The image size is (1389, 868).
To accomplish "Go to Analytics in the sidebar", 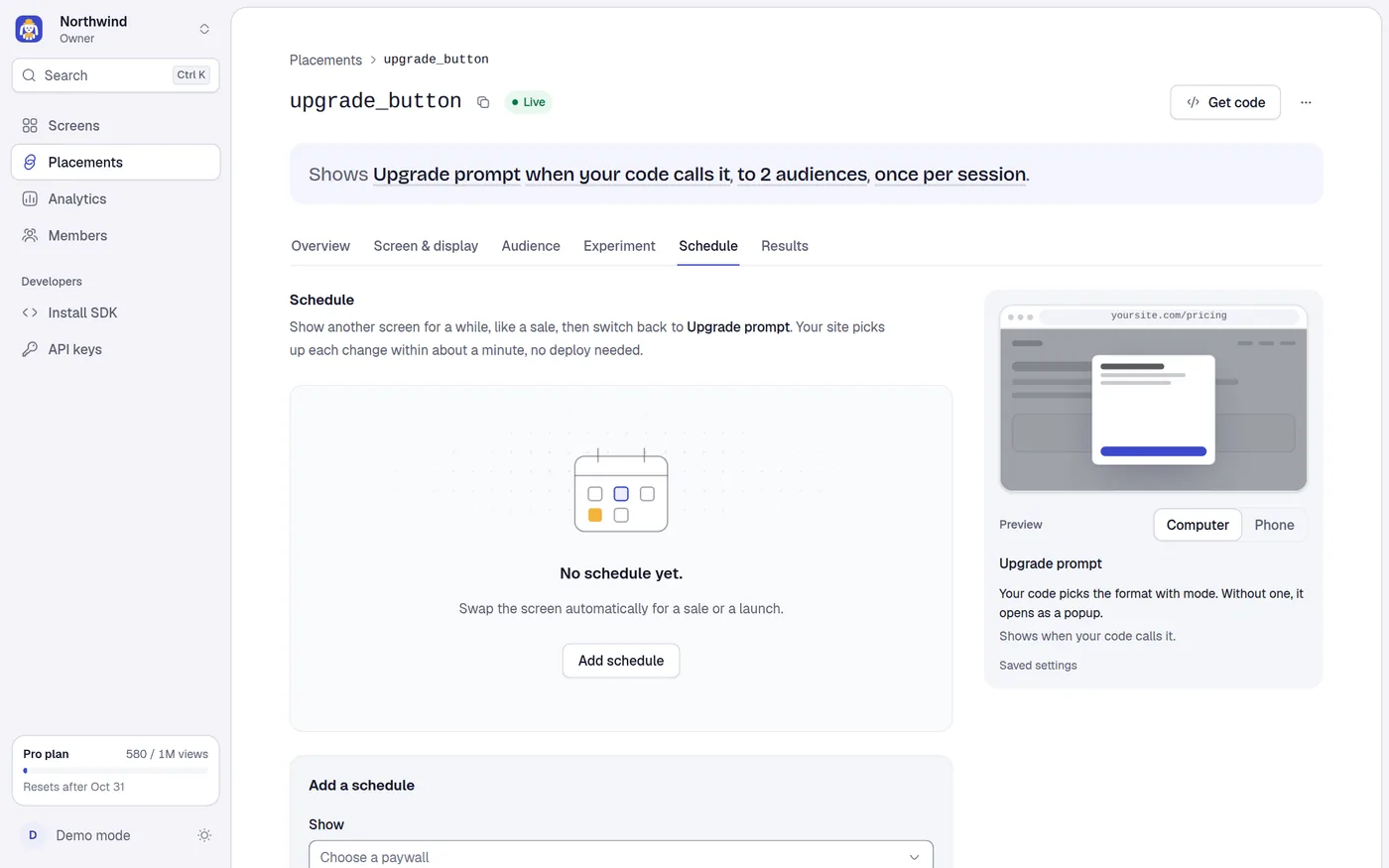I will tap(115, 199).
